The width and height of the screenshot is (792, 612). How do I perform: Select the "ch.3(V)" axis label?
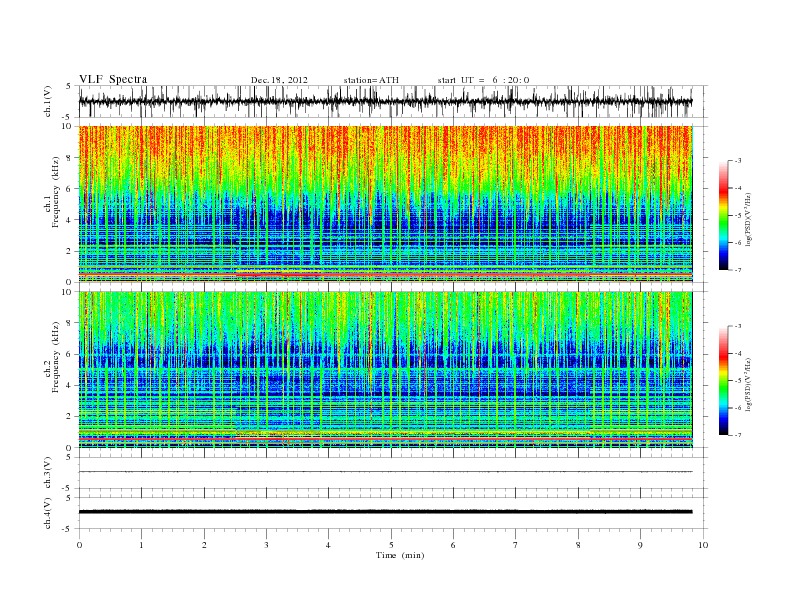pyautogui.click(x=48, y=473)
